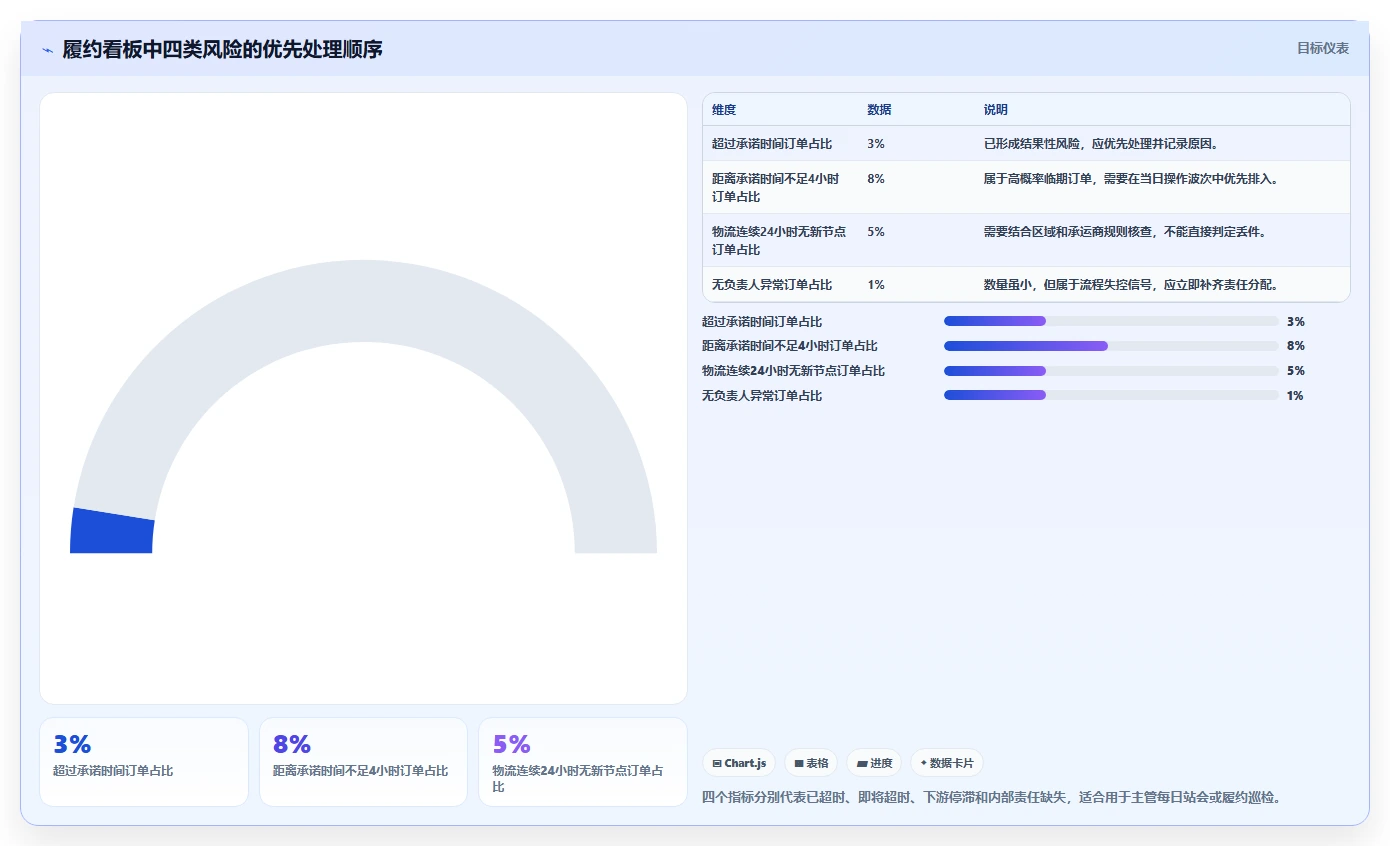Click progress bar for 物流连续24小时无新节点订单占比
The image size is (1390, 846).
pyautogui.click(x=1111, y=371)
